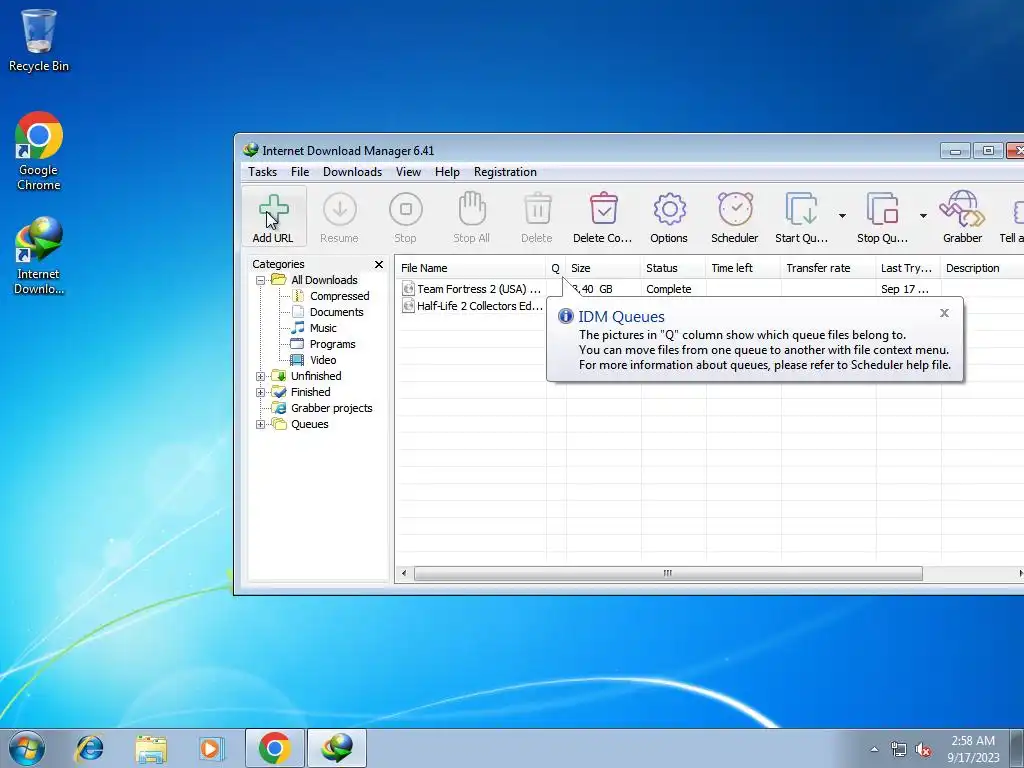Sort by Last Try column header
The image size is (1024, 768).
tap(908, 268)
